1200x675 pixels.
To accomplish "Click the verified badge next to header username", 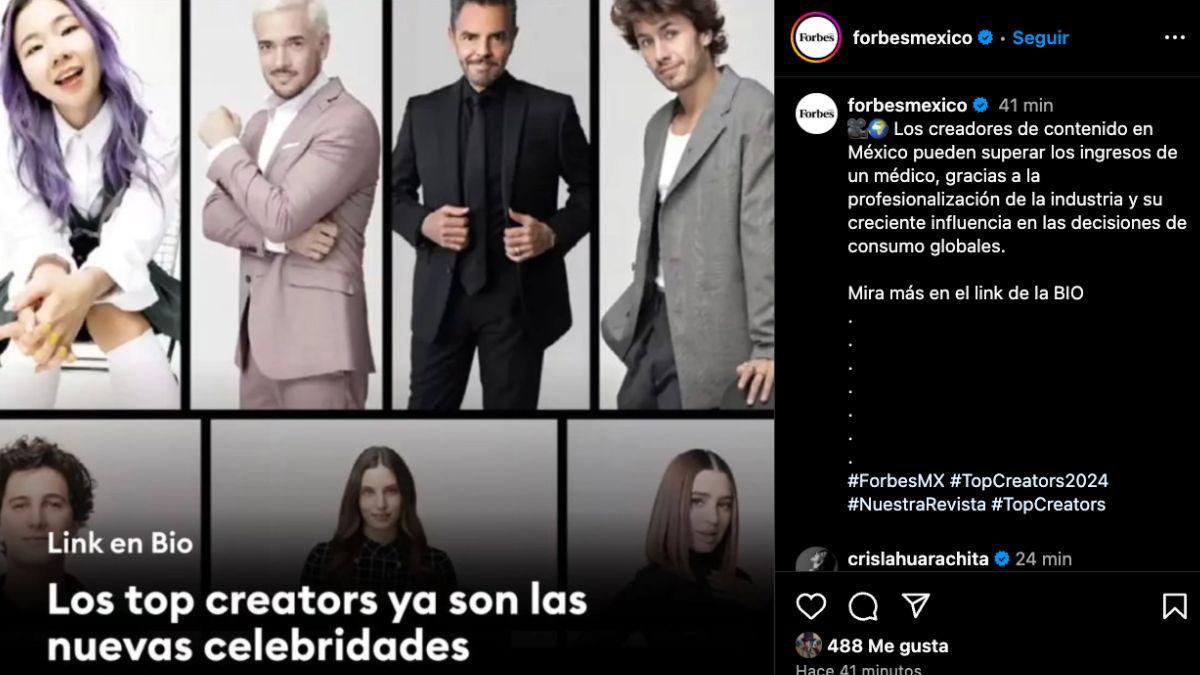I will [986, 38].
